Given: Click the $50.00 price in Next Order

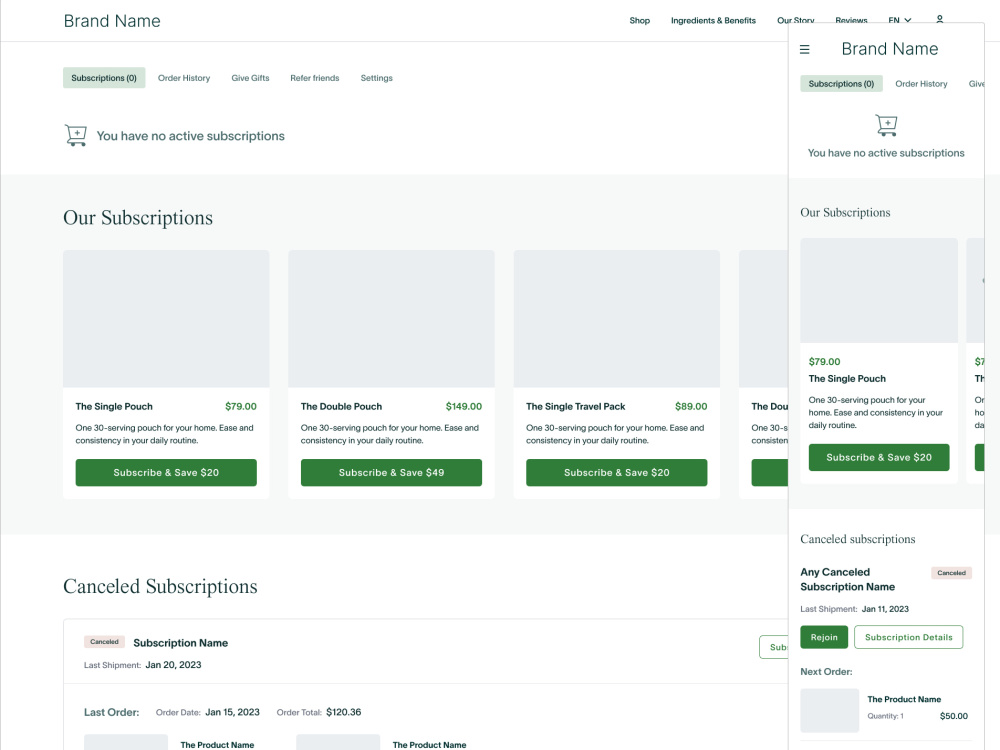Looking at the screenshot, I should [x=953, y=716].
